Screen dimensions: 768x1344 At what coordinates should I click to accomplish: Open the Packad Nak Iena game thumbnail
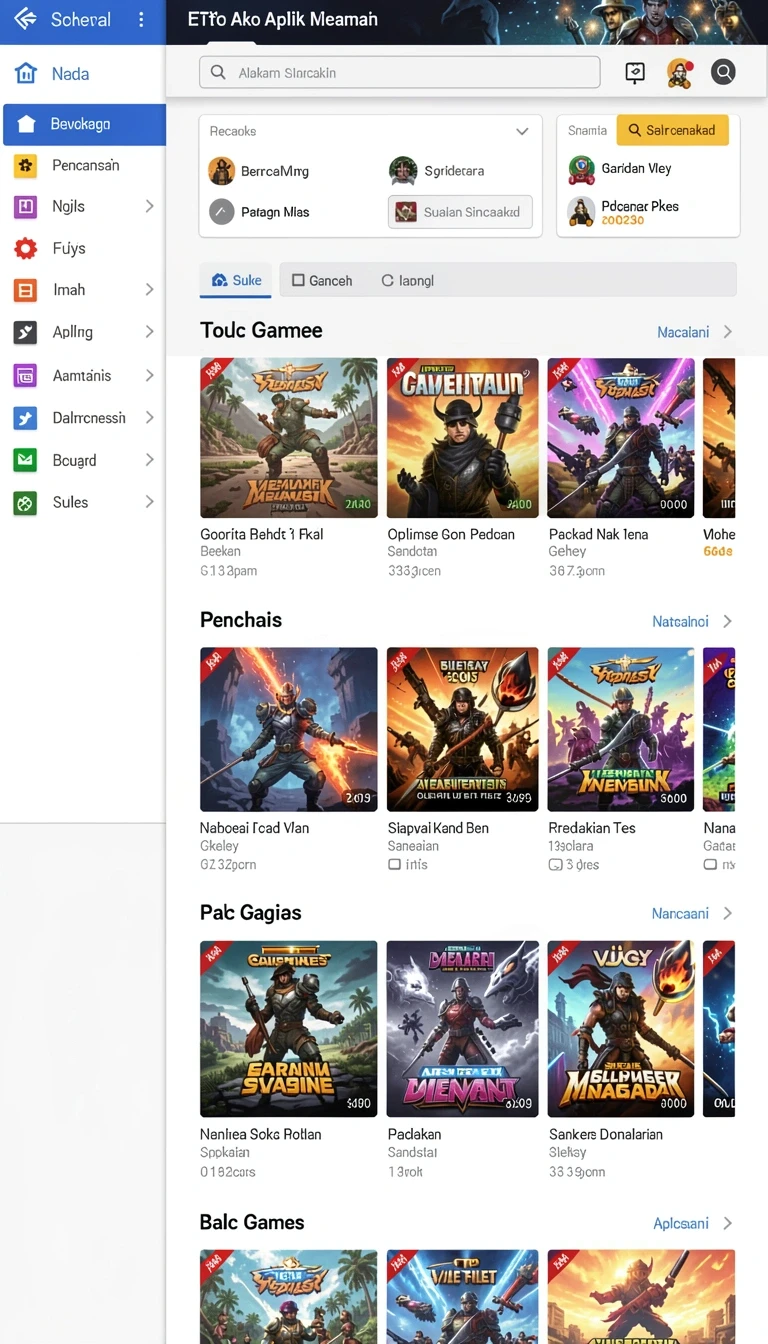click(x=621, y=437)
